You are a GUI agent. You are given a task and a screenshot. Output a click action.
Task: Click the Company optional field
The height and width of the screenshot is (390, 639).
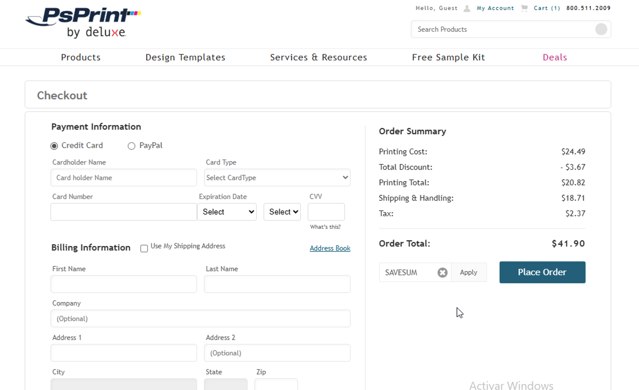click(x=201, y=319)
